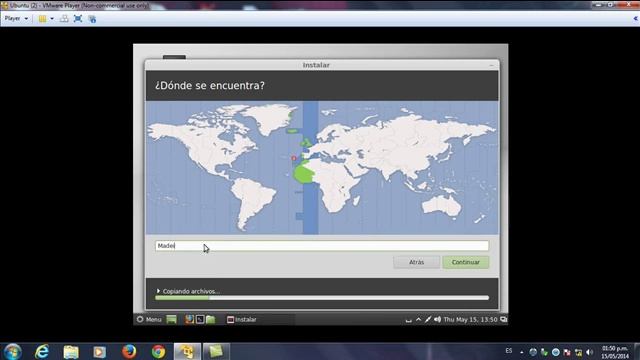This screenshot has height=360, width=640.
Task: Click the Send Ctrl+Alt+Del toolbar icon
Action: pos(64,19)
